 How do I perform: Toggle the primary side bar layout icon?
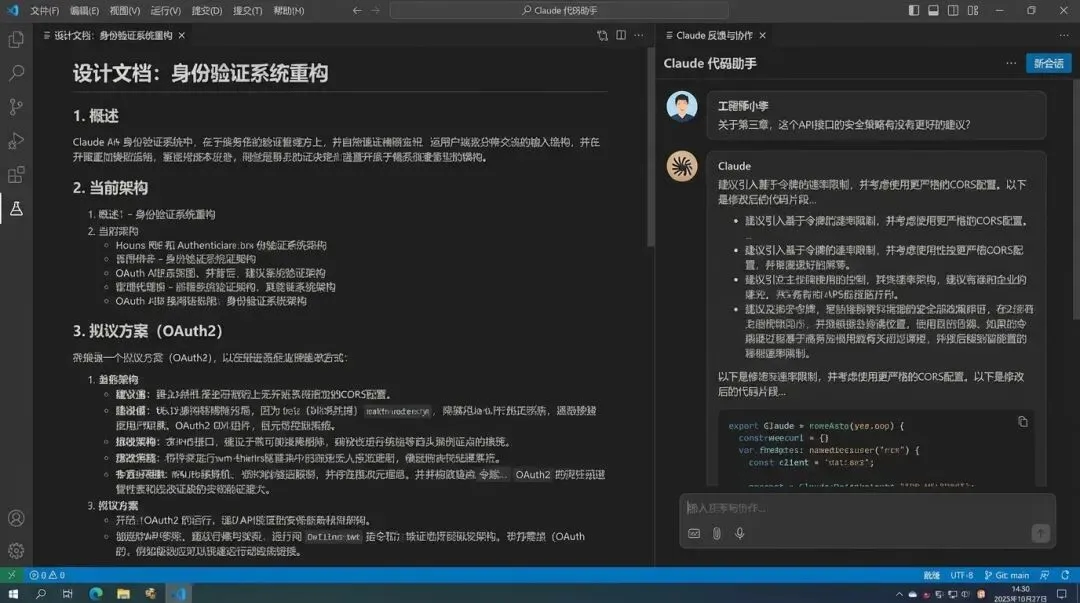(913, 10)
